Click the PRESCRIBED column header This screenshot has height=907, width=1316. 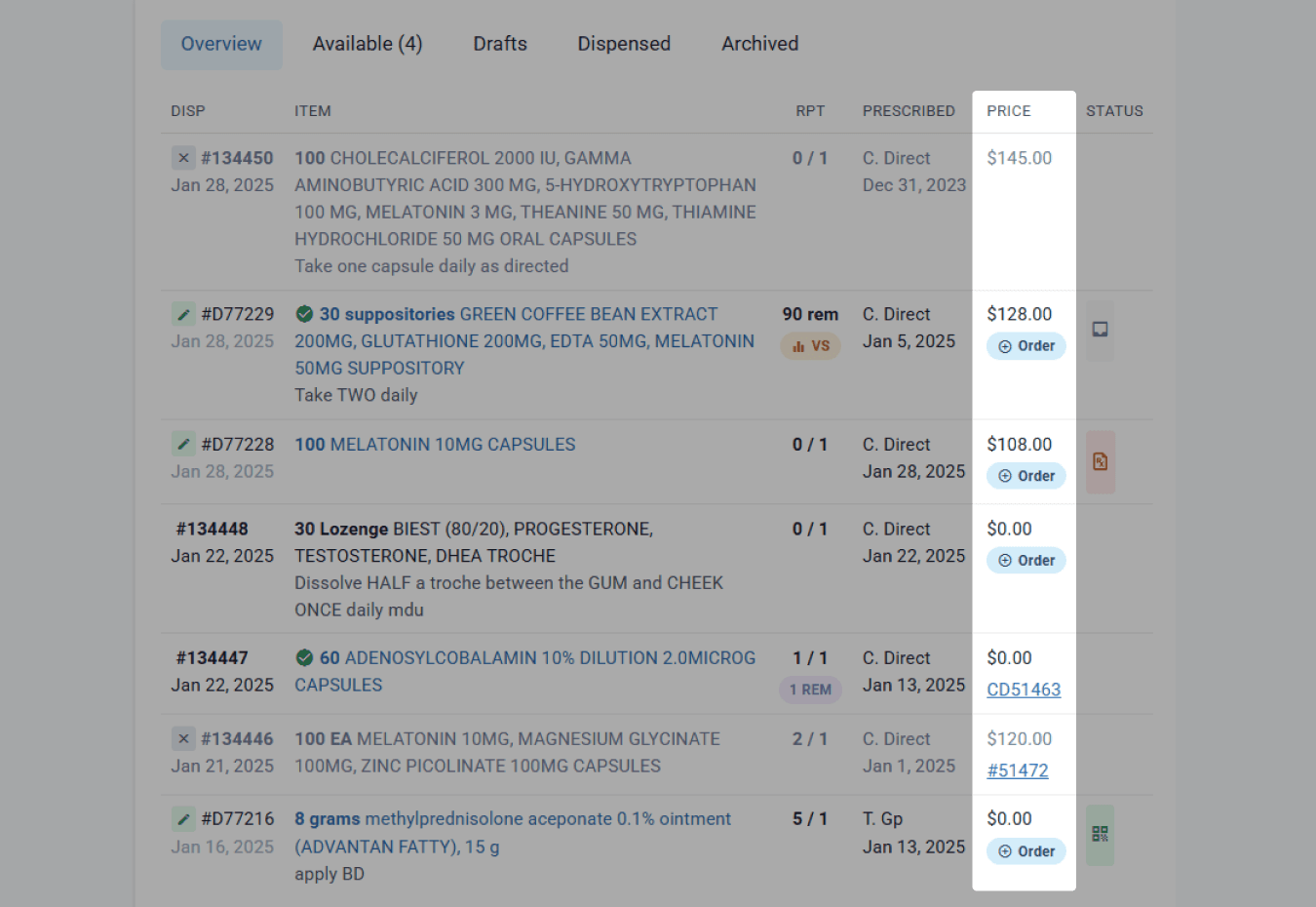tap(909, 111)
